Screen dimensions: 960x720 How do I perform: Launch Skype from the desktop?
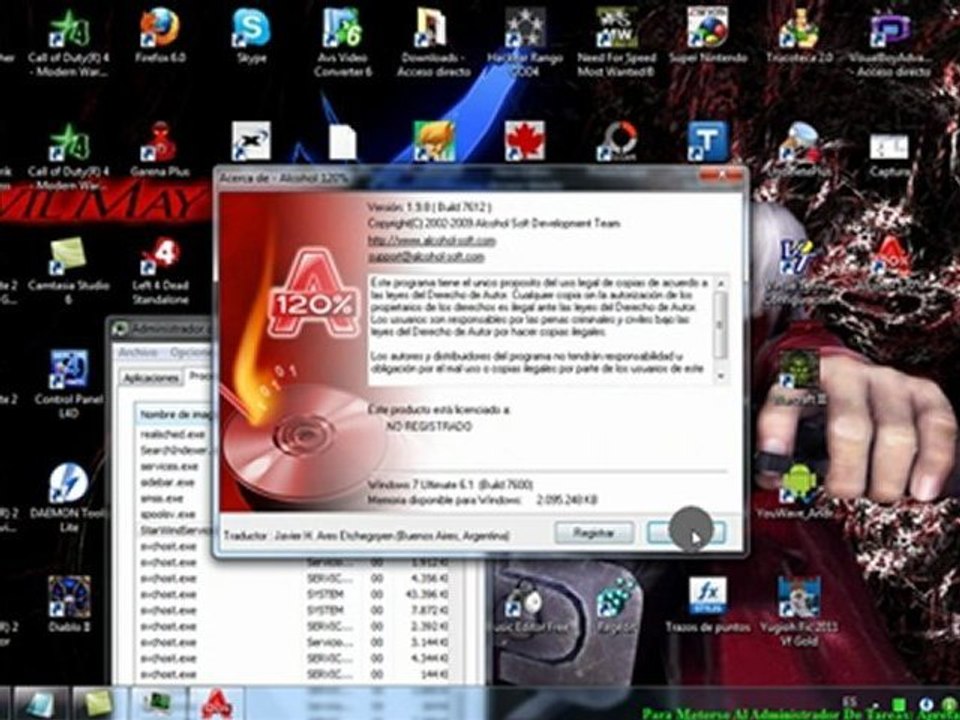click(x=252, y=37)
